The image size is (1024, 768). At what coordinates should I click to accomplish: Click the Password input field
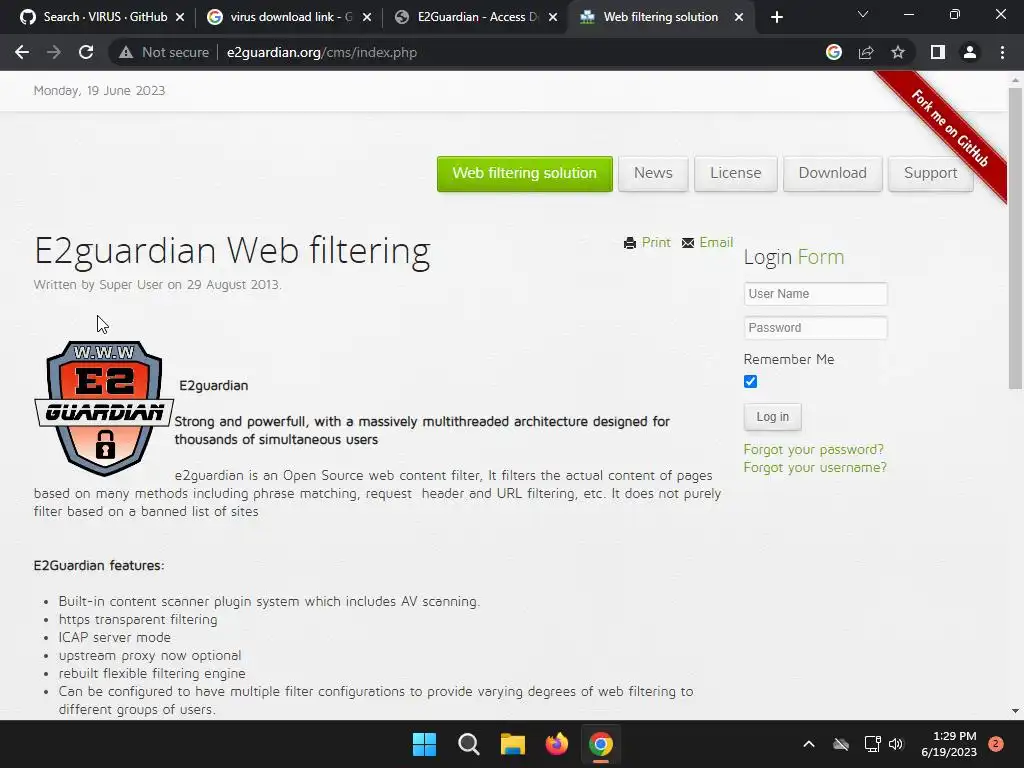(815, 328)
